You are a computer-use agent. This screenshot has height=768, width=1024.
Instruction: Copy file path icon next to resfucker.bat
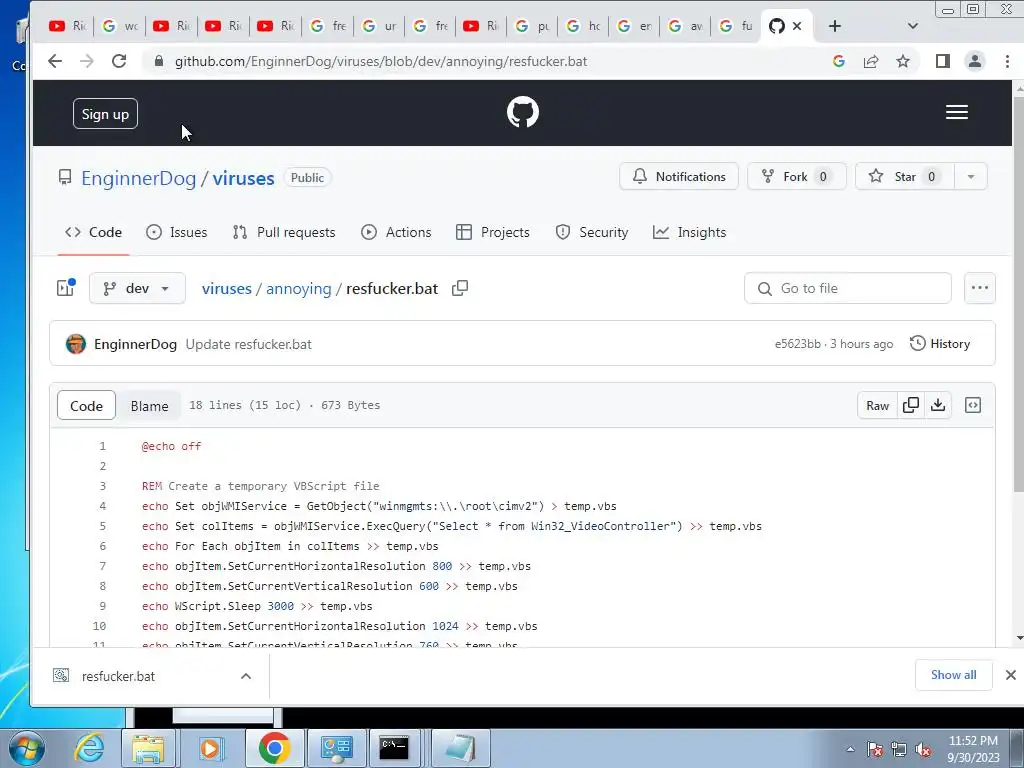click(460, 288)
